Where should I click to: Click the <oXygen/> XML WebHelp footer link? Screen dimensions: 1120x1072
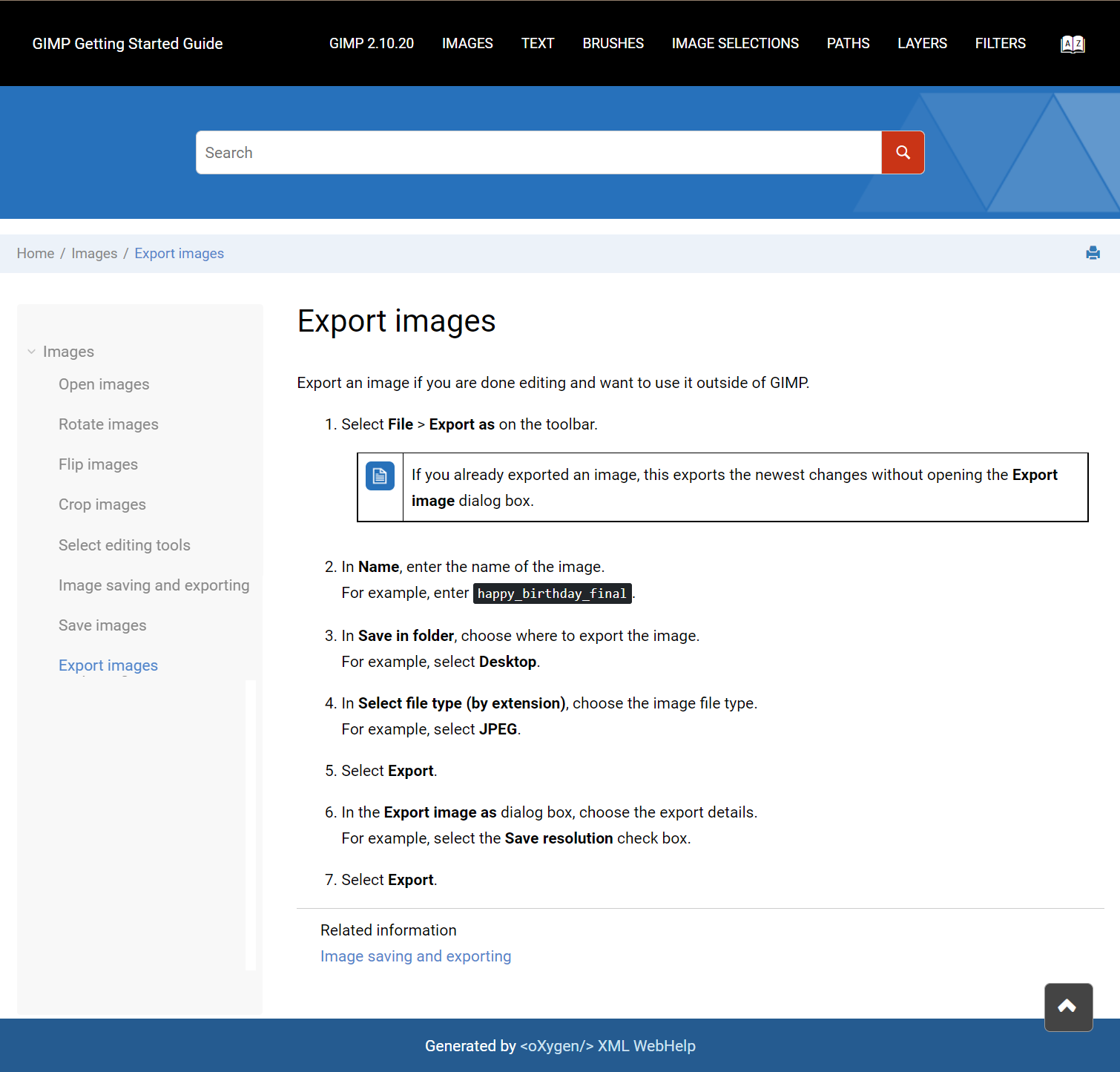click(607, 1046)
